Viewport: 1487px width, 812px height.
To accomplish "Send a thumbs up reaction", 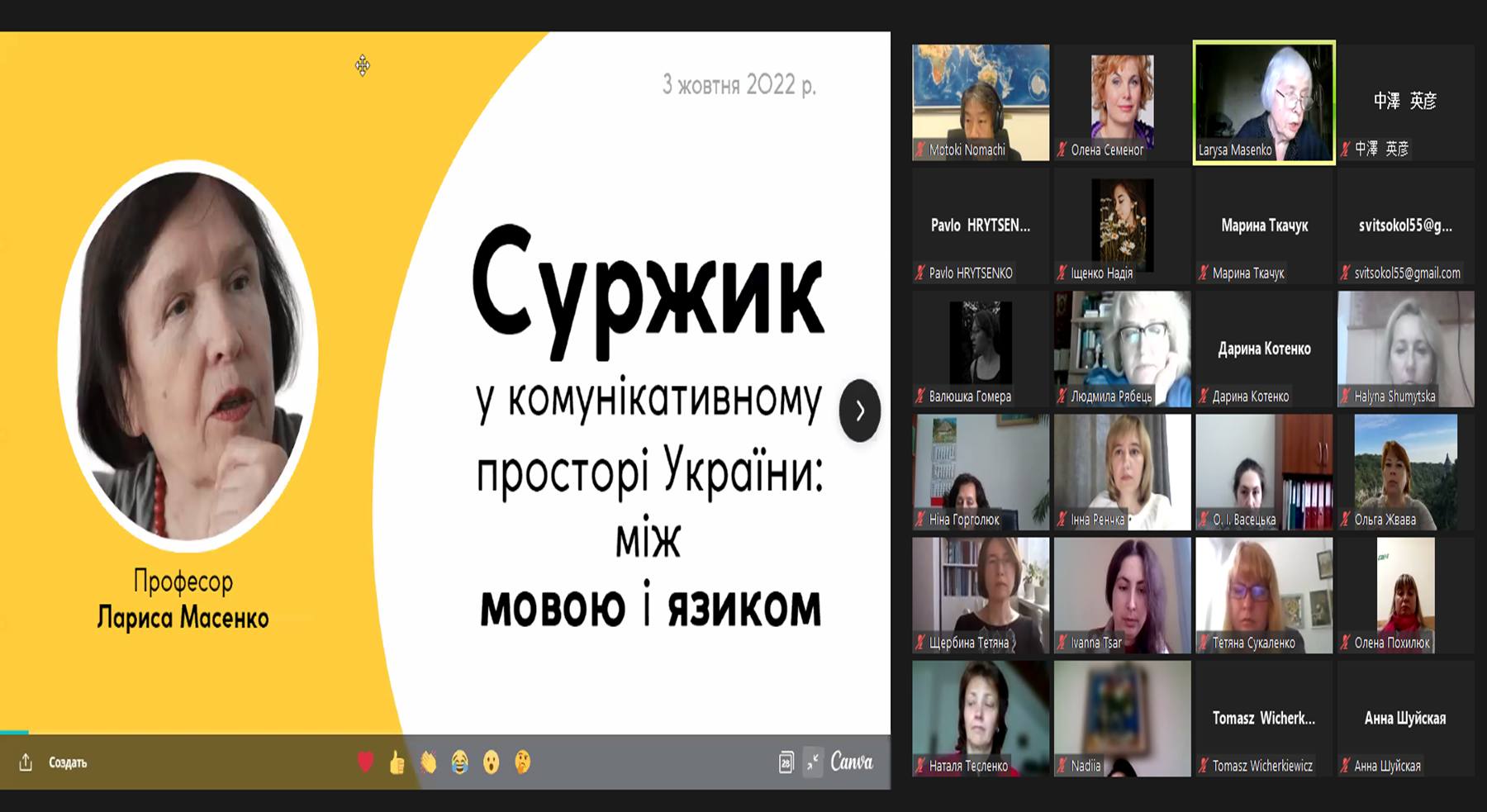I will coord(397,762).
